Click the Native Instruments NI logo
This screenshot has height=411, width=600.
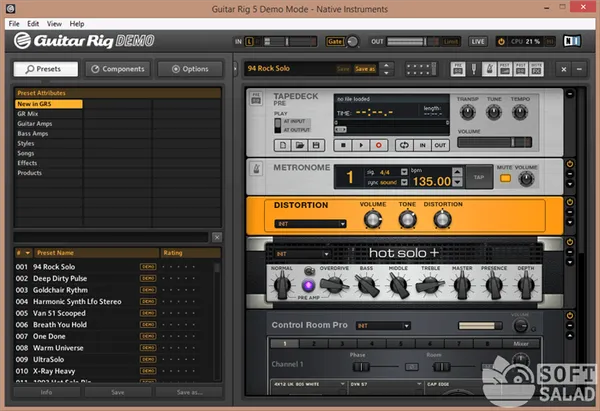point(572,41)
